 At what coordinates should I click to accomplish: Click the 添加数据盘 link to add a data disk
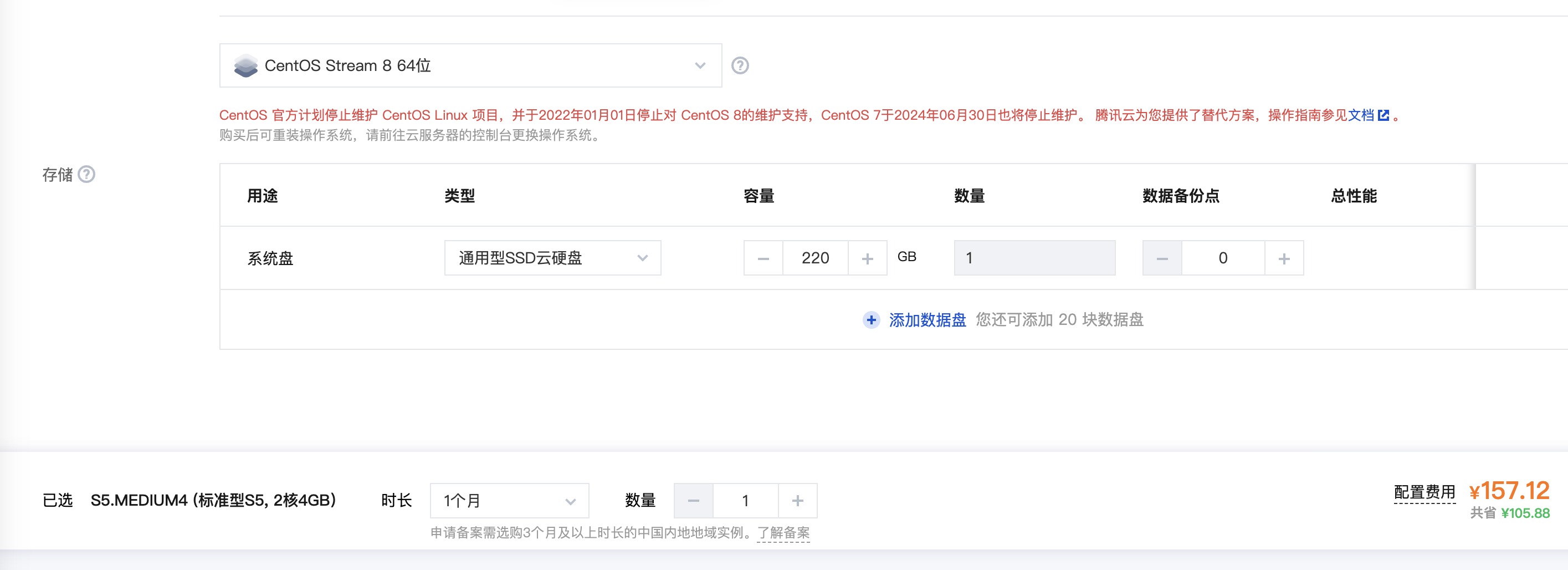point(927,320)
